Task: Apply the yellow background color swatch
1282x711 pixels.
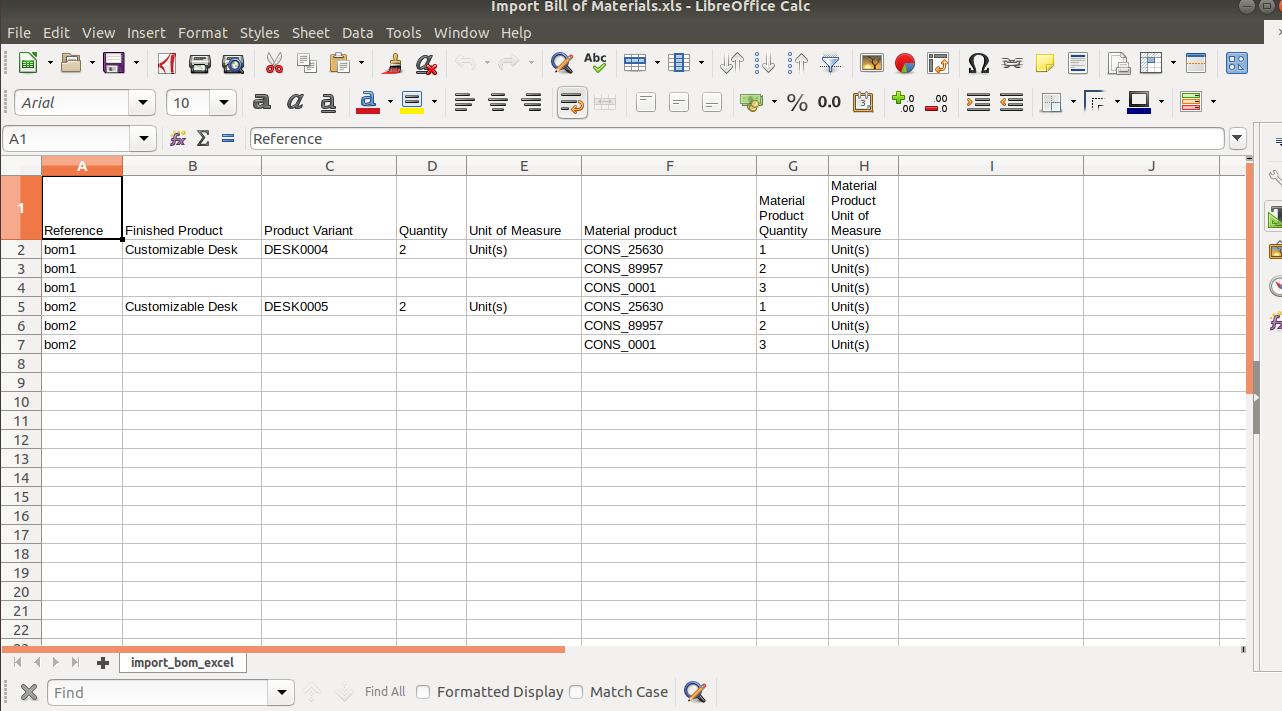Action: pyautogui.click(x=411, y=102)
